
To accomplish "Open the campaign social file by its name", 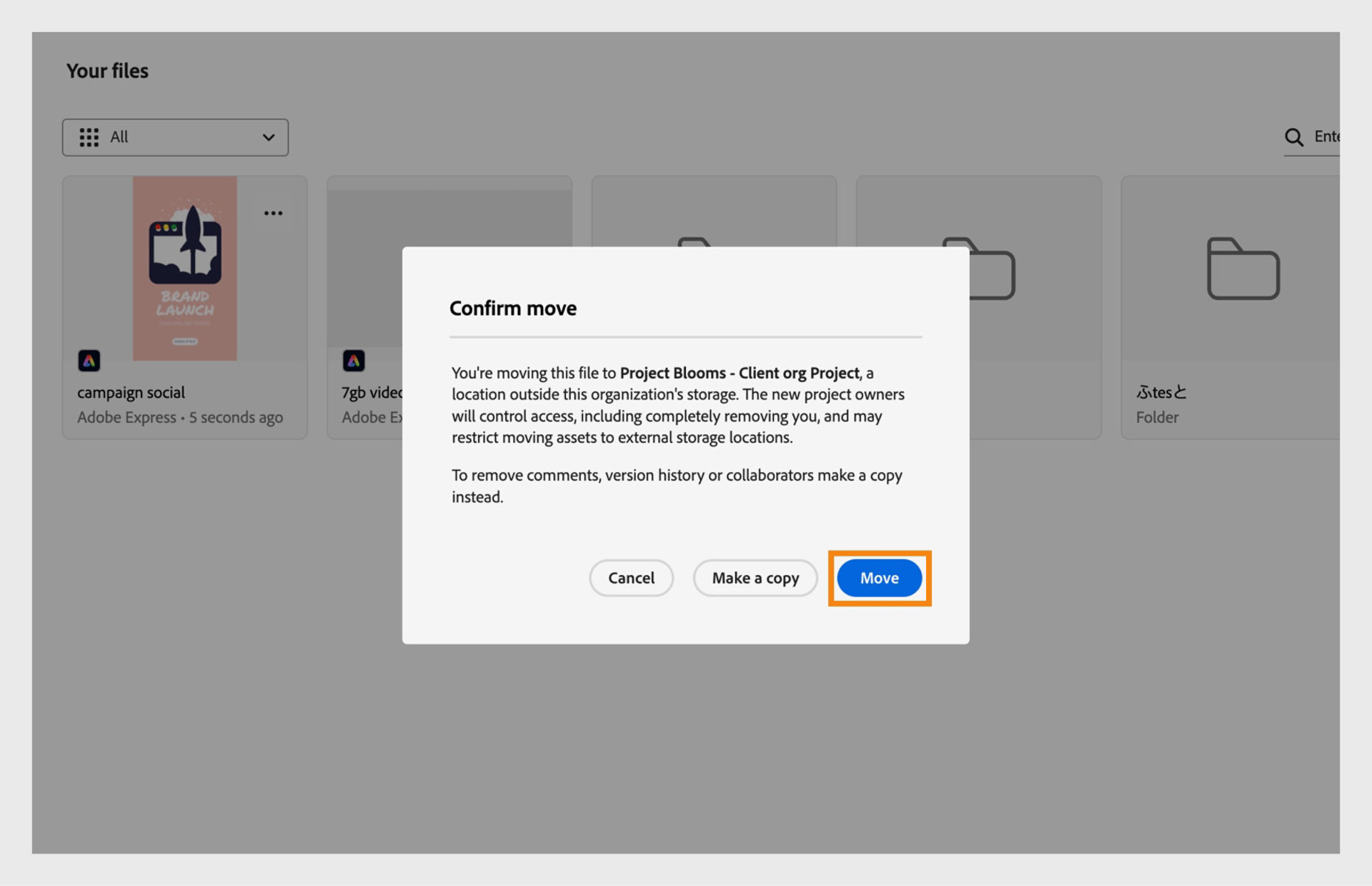I will click(x=131, y=392).
